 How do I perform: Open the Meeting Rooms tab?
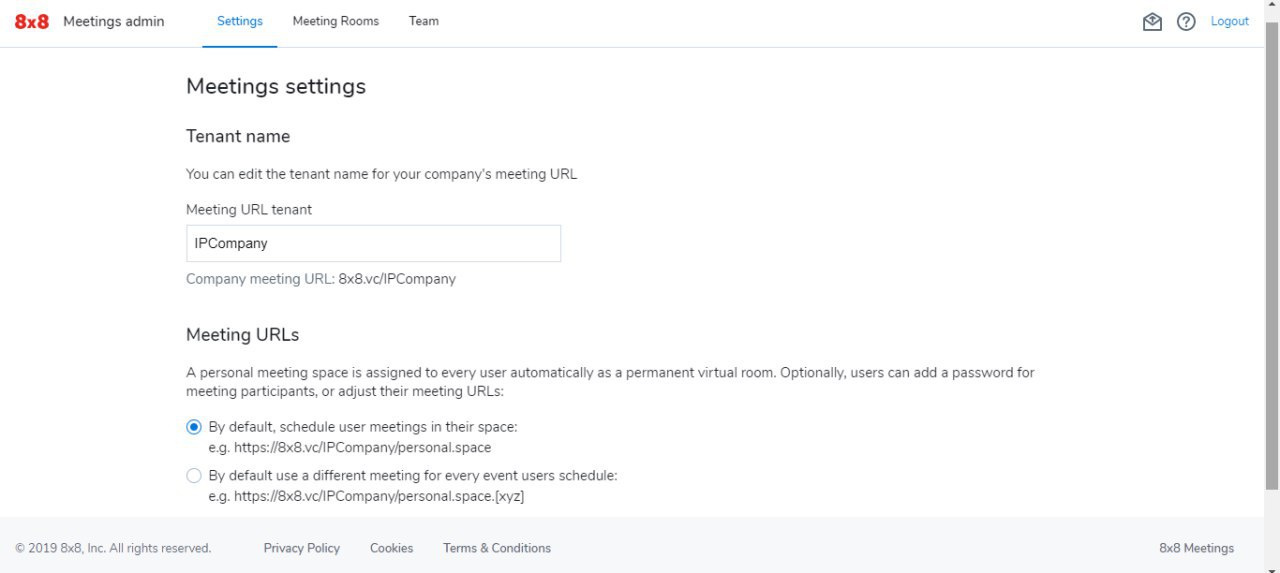(x=336, y=21)
